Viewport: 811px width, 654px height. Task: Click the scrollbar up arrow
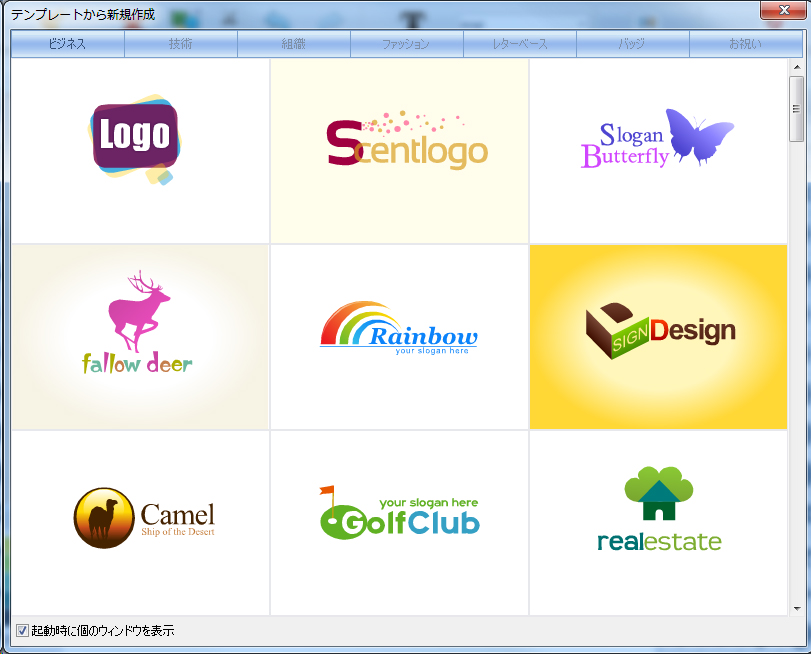point(797,67)
